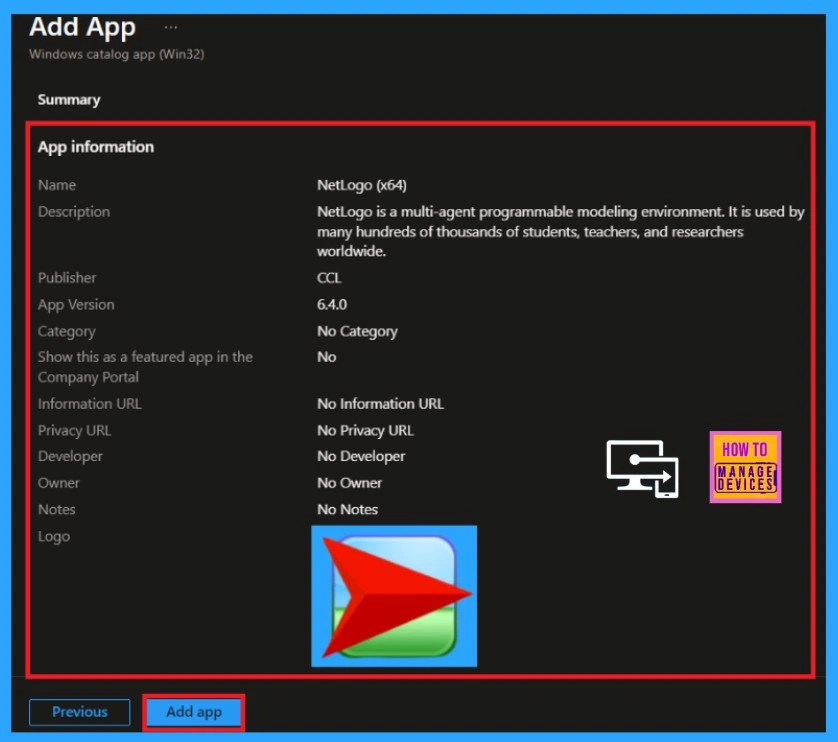Click the app version value "6.4.0"

(x=332, y=305)
